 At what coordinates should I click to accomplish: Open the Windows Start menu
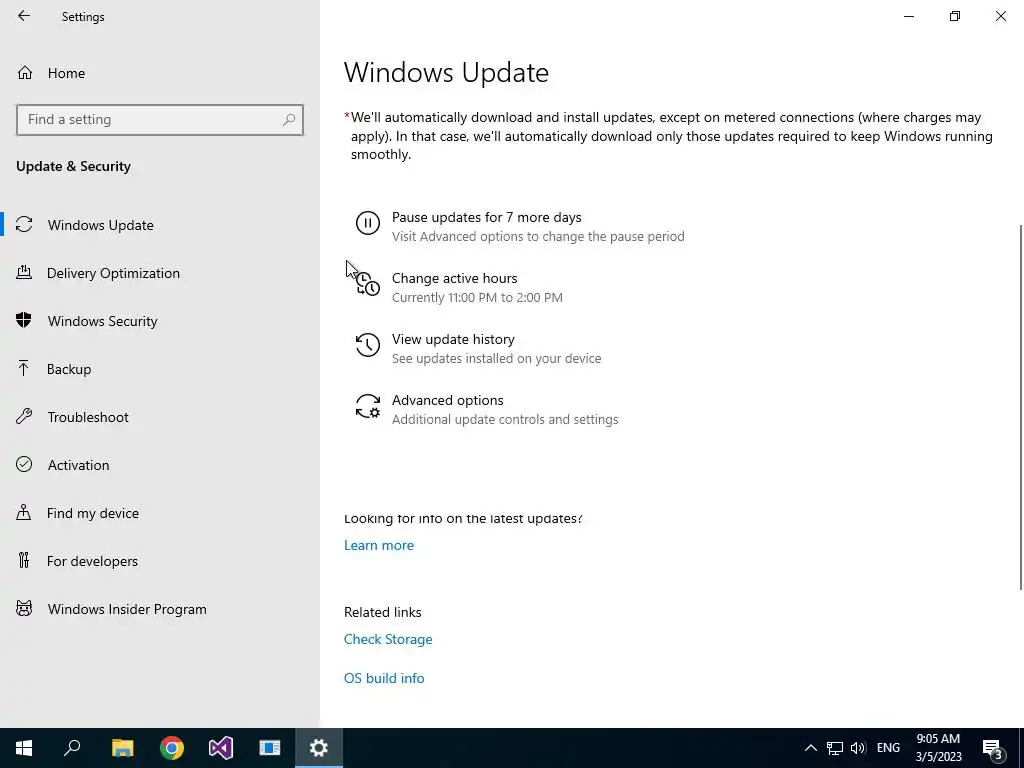point(24,748)
